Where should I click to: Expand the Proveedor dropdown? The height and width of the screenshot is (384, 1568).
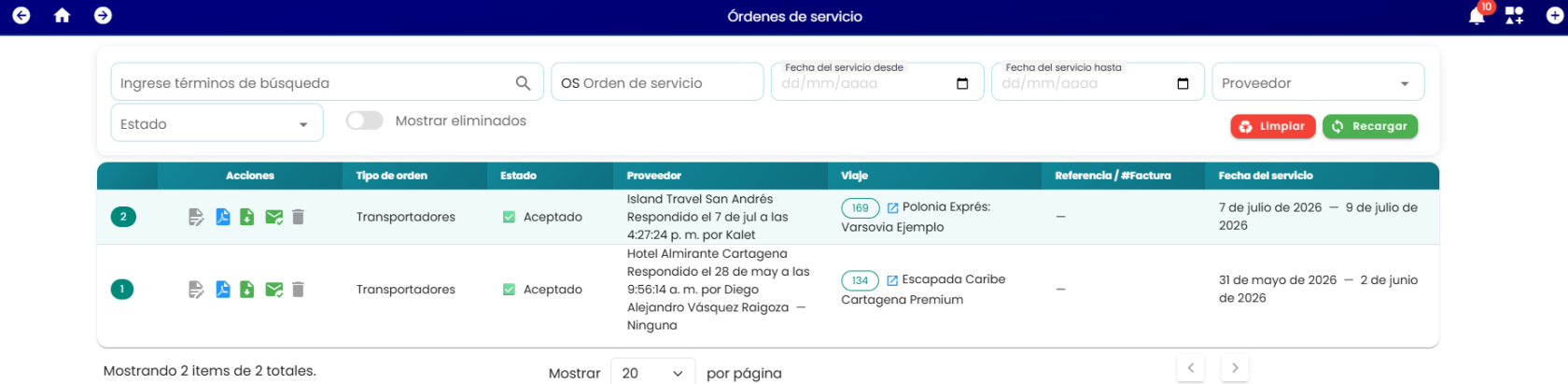pos(1318,82)
